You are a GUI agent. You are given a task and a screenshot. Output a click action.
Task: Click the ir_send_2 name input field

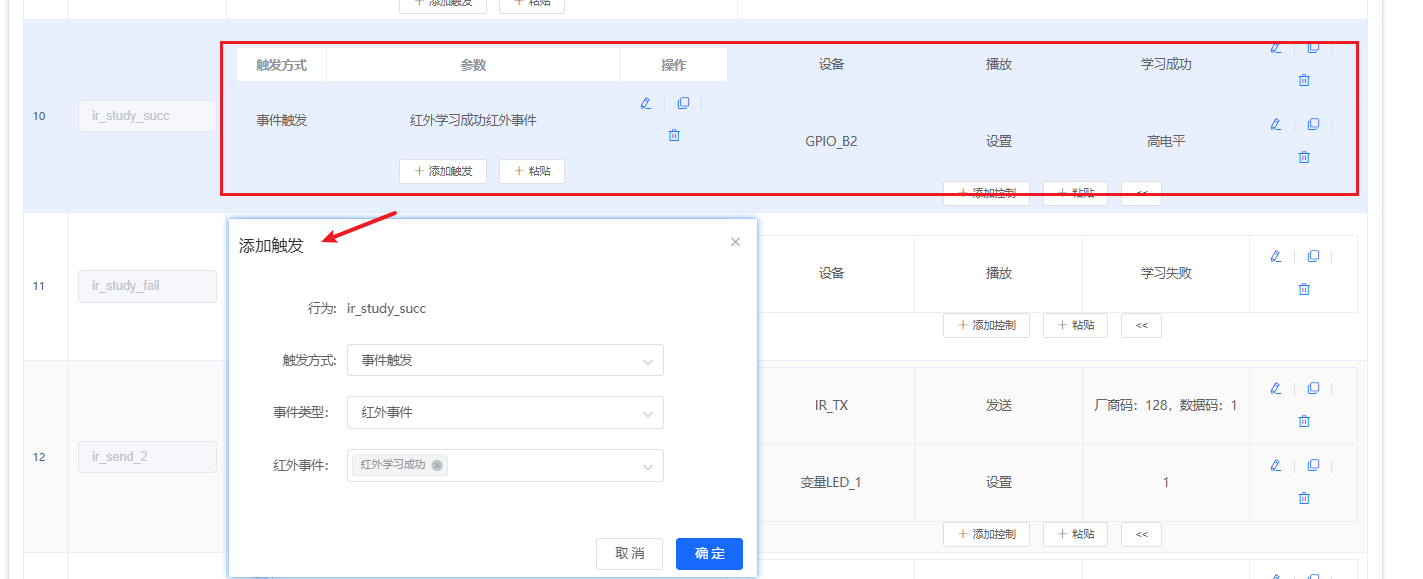147,457
